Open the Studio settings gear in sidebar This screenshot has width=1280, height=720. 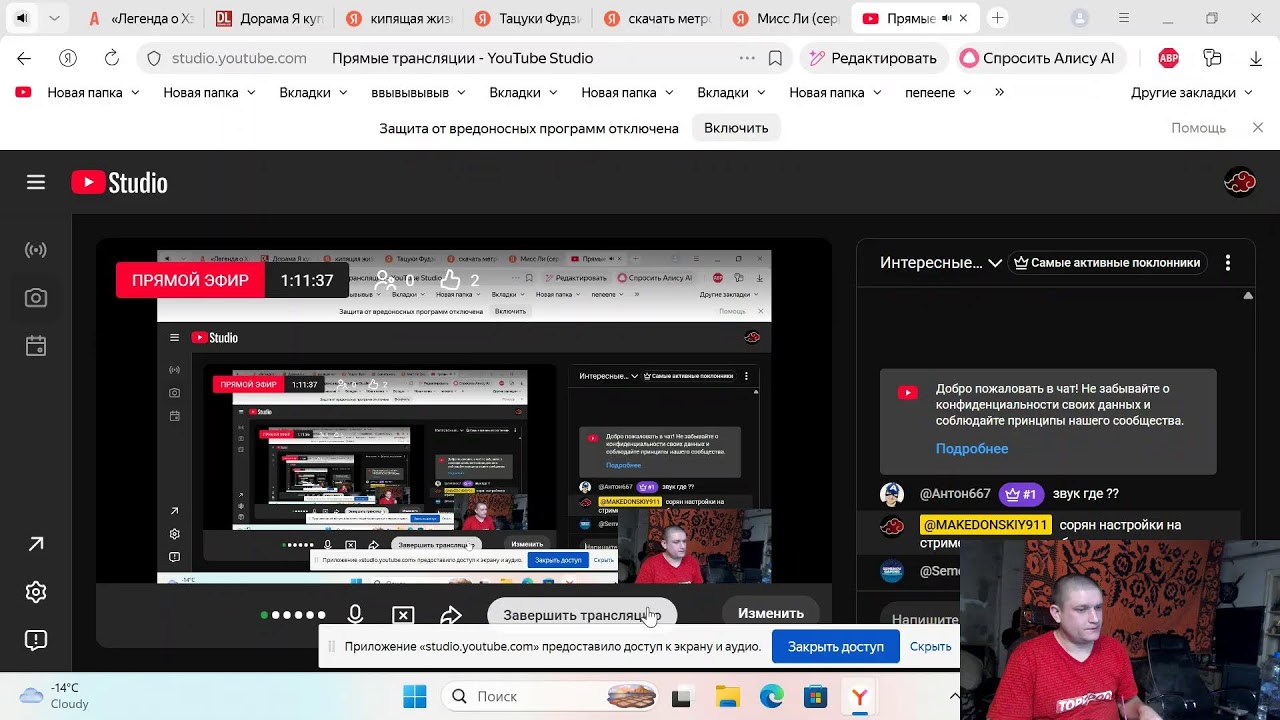(36, 592)
